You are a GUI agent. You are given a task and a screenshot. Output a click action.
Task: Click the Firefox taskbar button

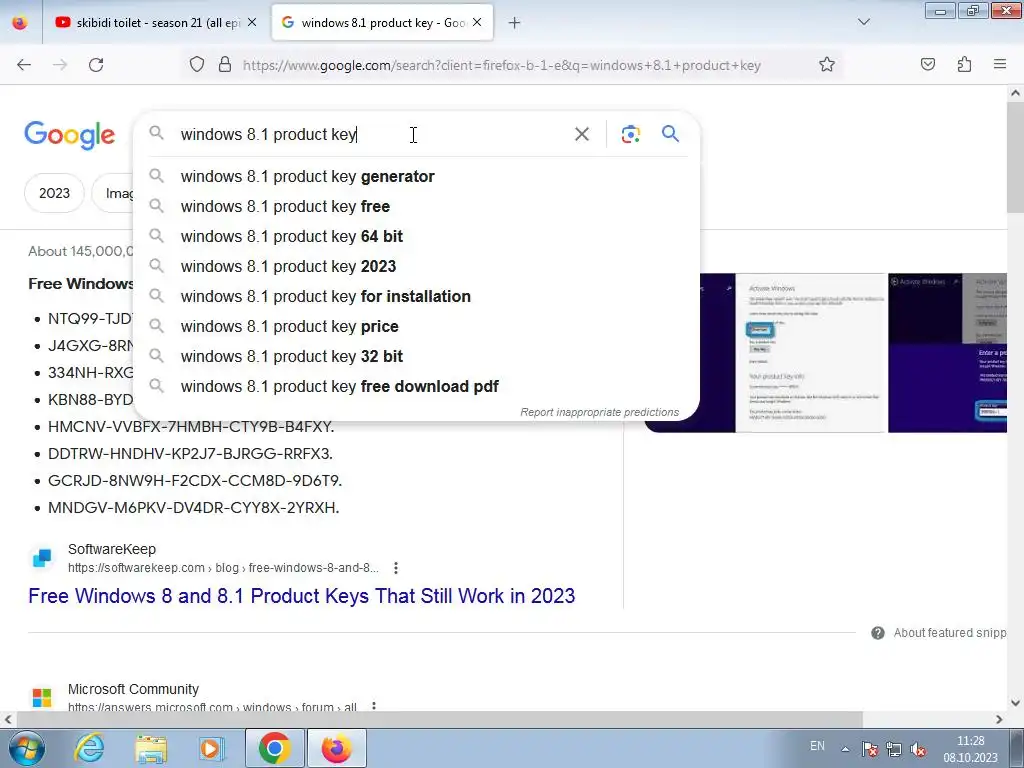pos(336,748)
